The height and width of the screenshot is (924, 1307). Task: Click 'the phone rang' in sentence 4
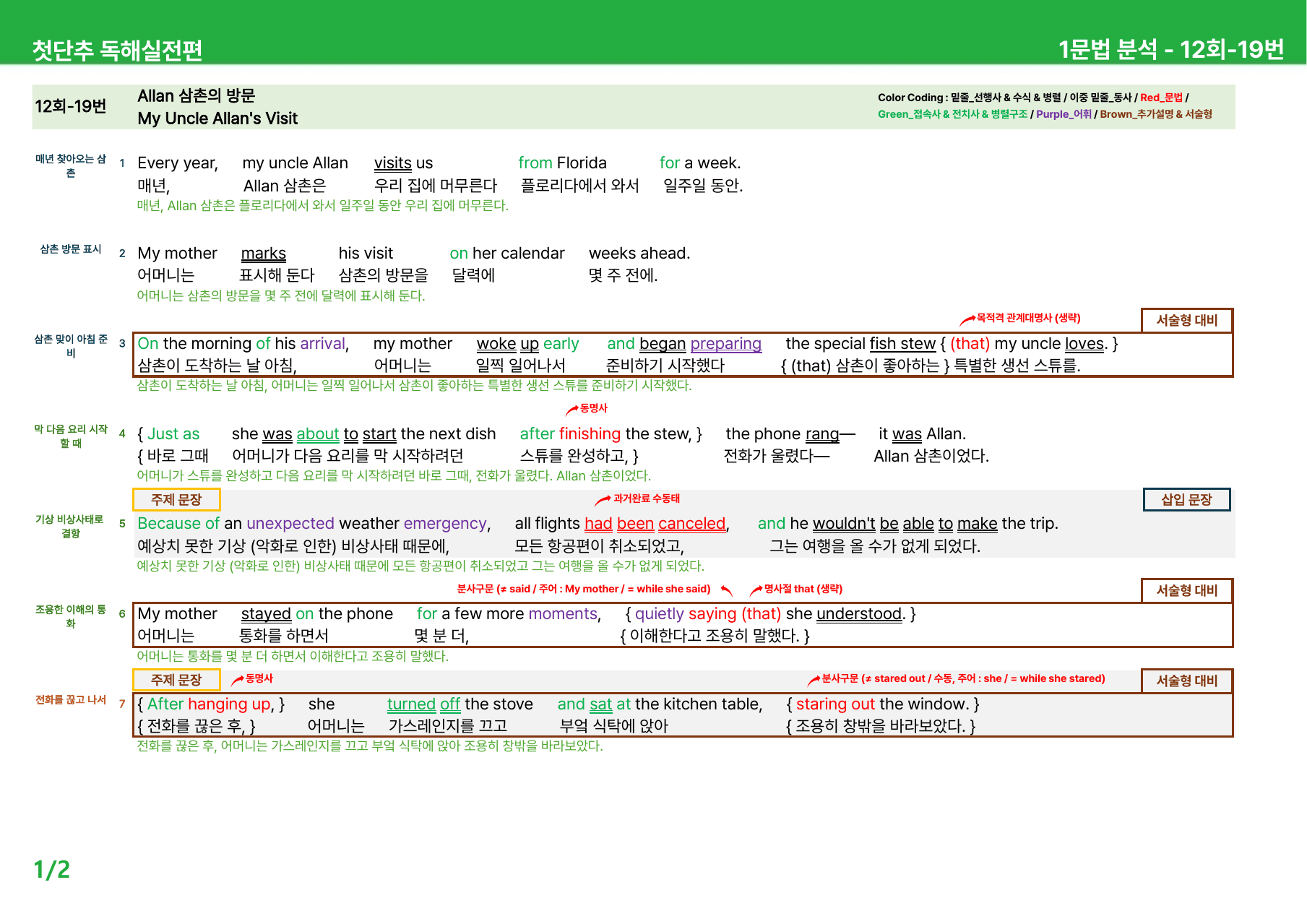coord(782,433)
